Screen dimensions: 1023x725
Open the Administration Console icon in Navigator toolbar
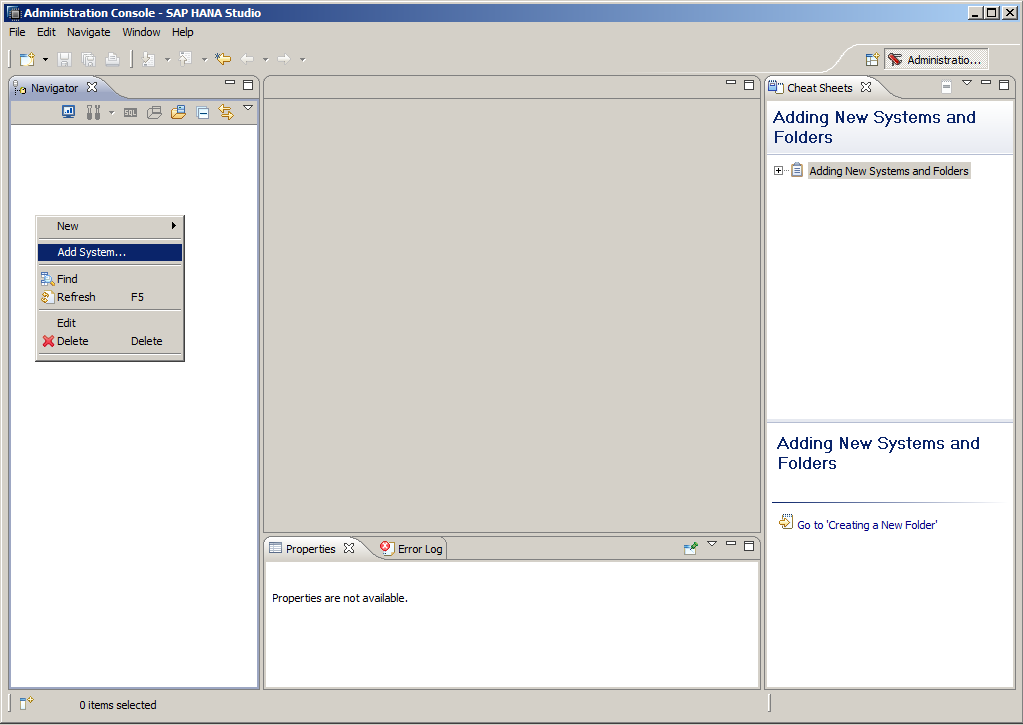click(x=69, y=113)
